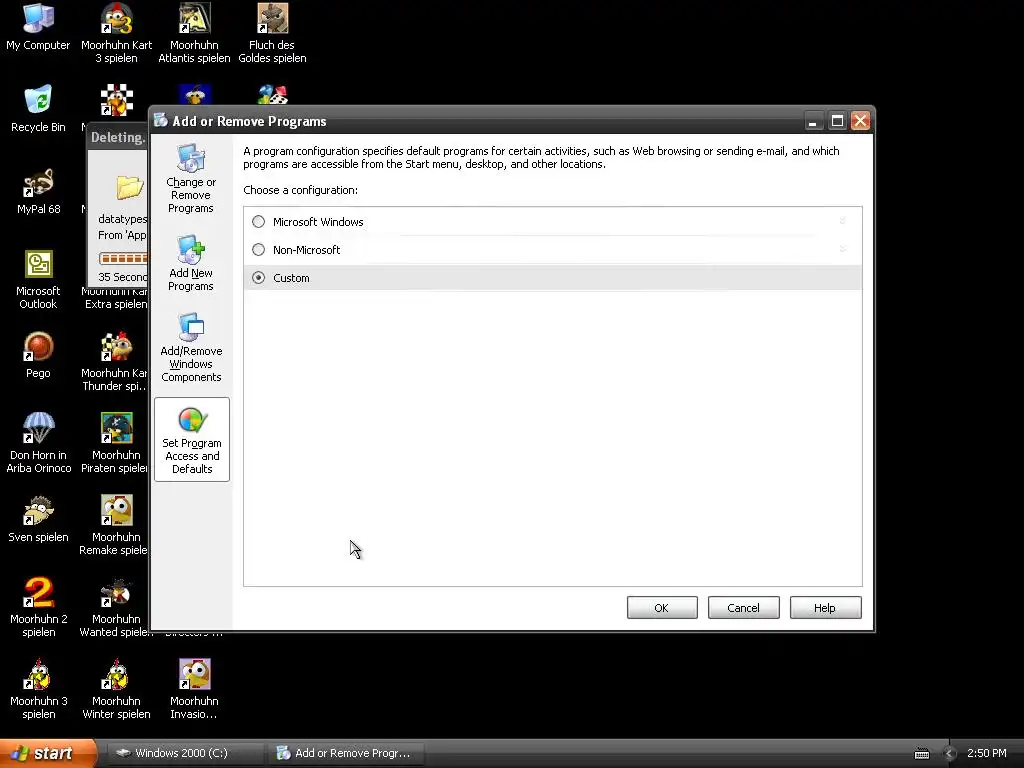
Task: Select the Fluch des Goldes spielen shortcut
Action: (x=272, y=33)
